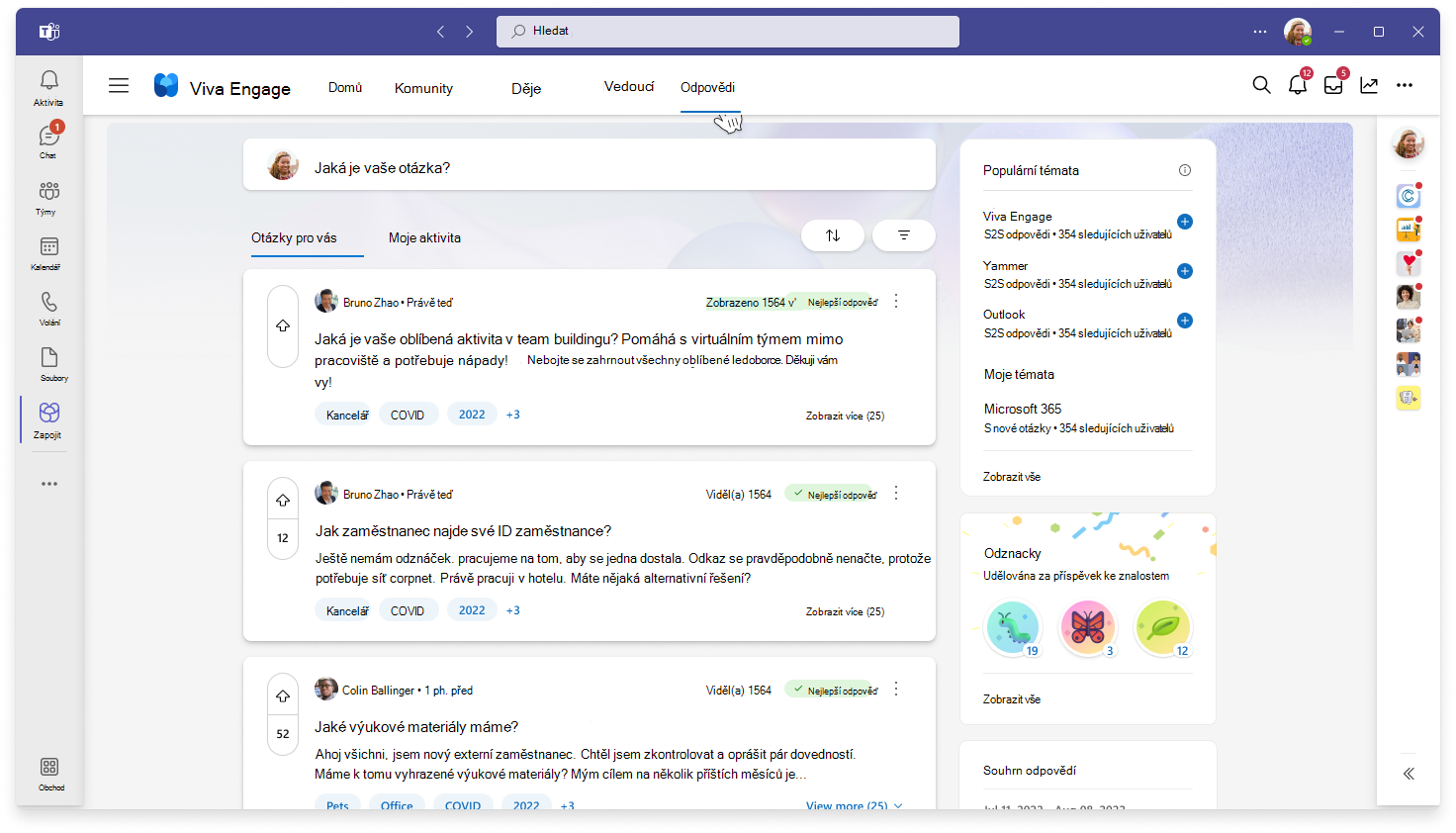The width and height of the screenshot is (1456, 833).
Task: Expand the collapsed right rail with double chevron
Action: (1409, 774)
